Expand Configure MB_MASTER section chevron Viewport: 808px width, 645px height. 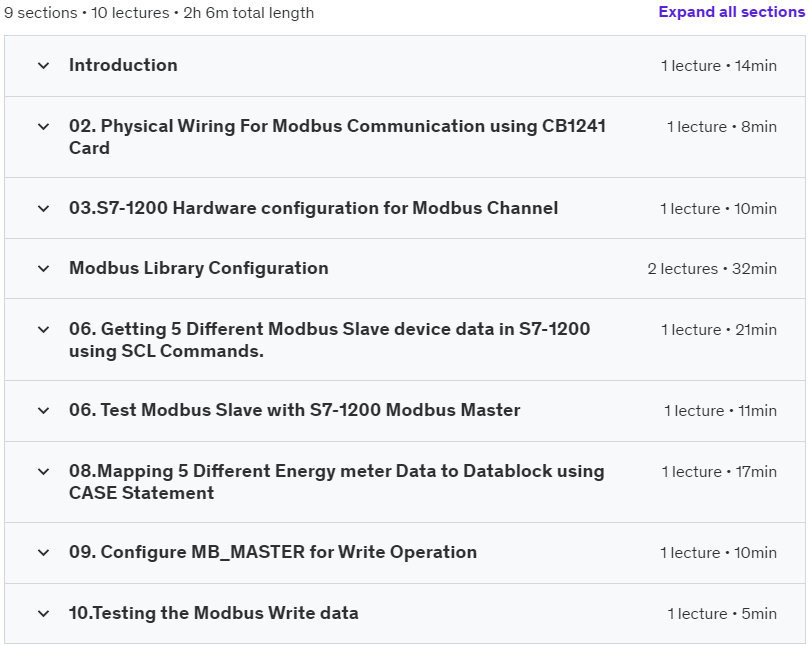point(43,553)
